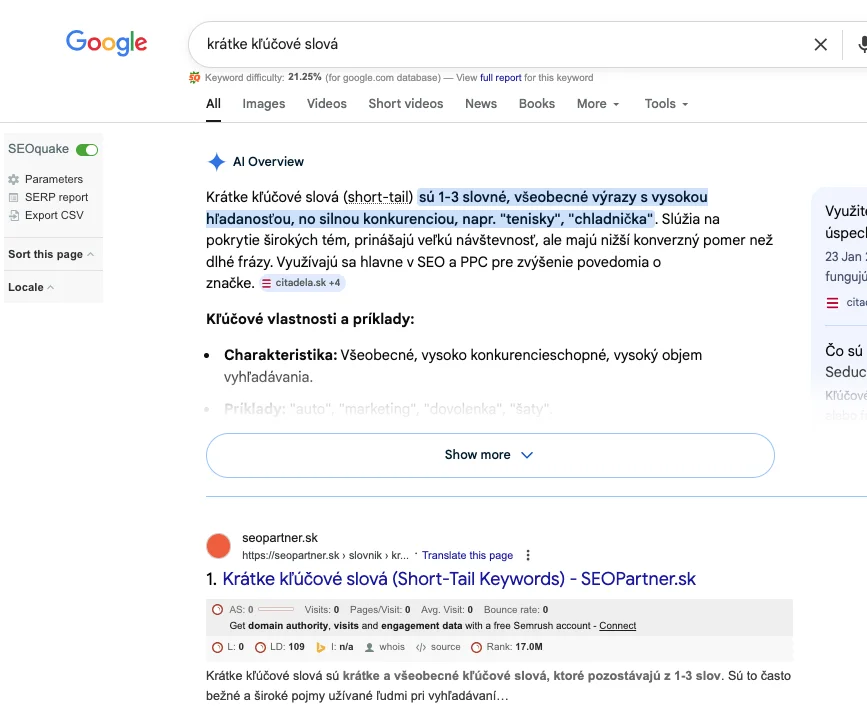Click Show more in AI Overview
The width and height of the screenshot is (867, 722).
click(x=489, y=455)
